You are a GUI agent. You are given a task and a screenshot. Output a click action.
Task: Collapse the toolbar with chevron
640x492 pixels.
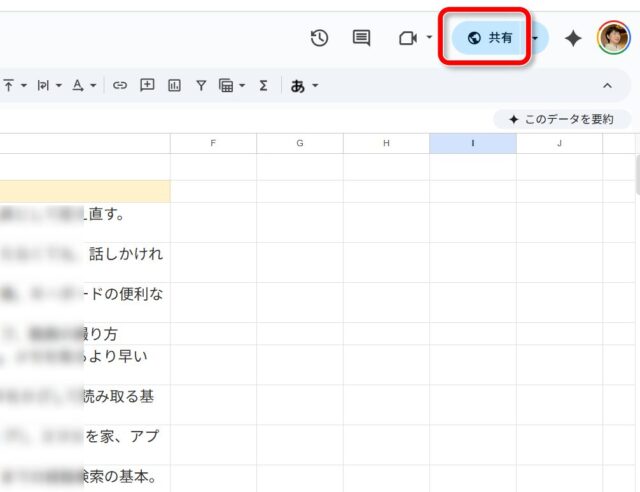(607, 86)
